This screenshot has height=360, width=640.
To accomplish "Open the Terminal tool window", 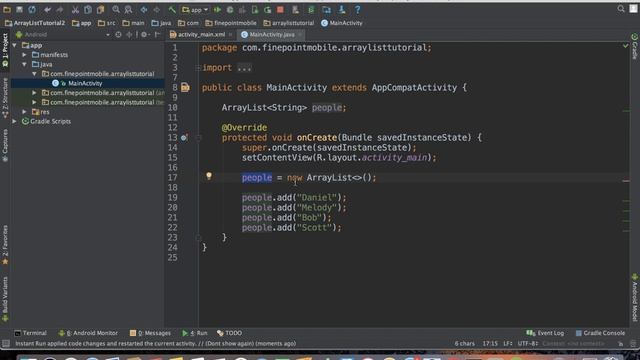I will 31,333.
